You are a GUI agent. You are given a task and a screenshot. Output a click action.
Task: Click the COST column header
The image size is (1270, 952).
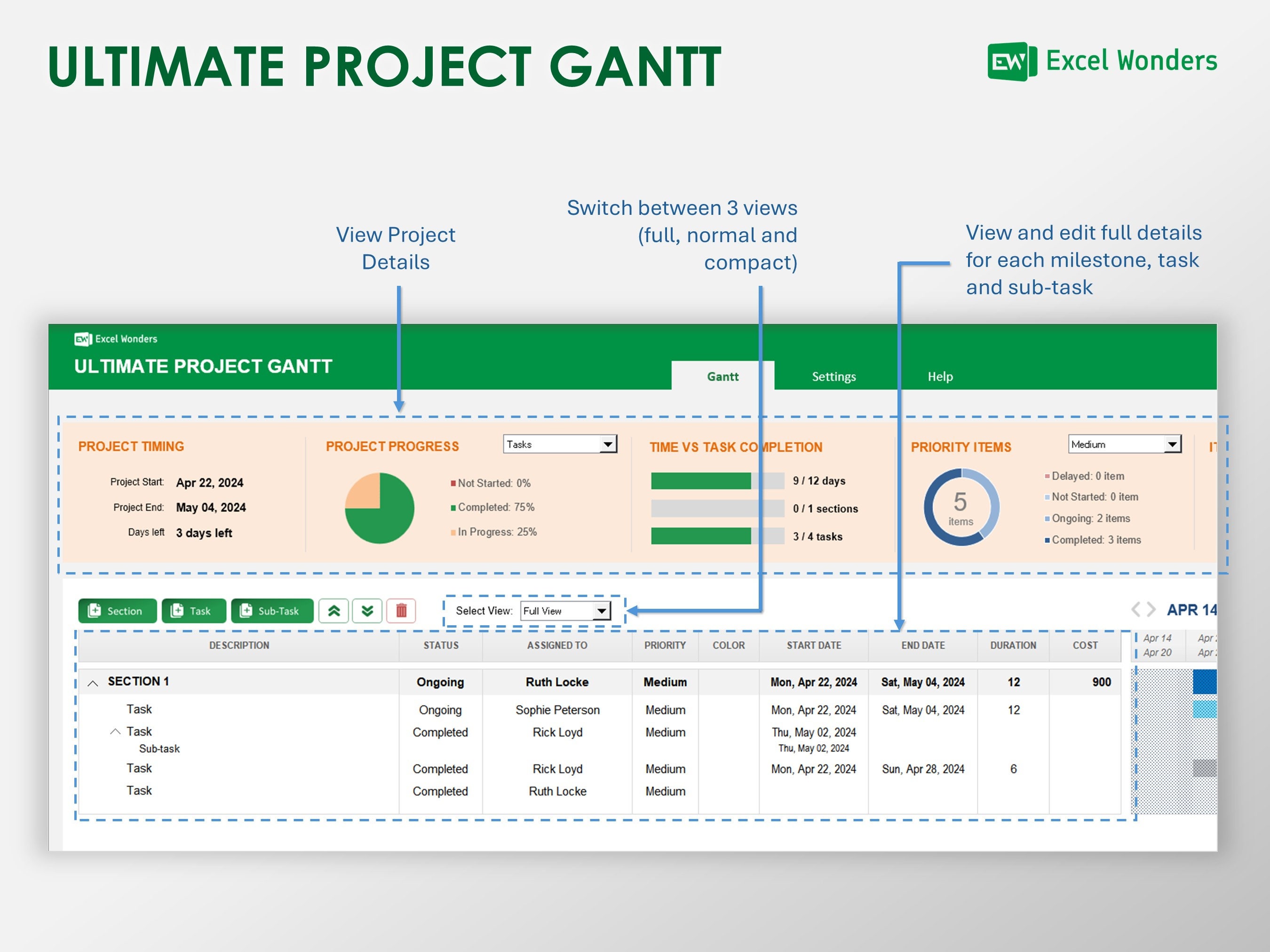(1085, 645)
